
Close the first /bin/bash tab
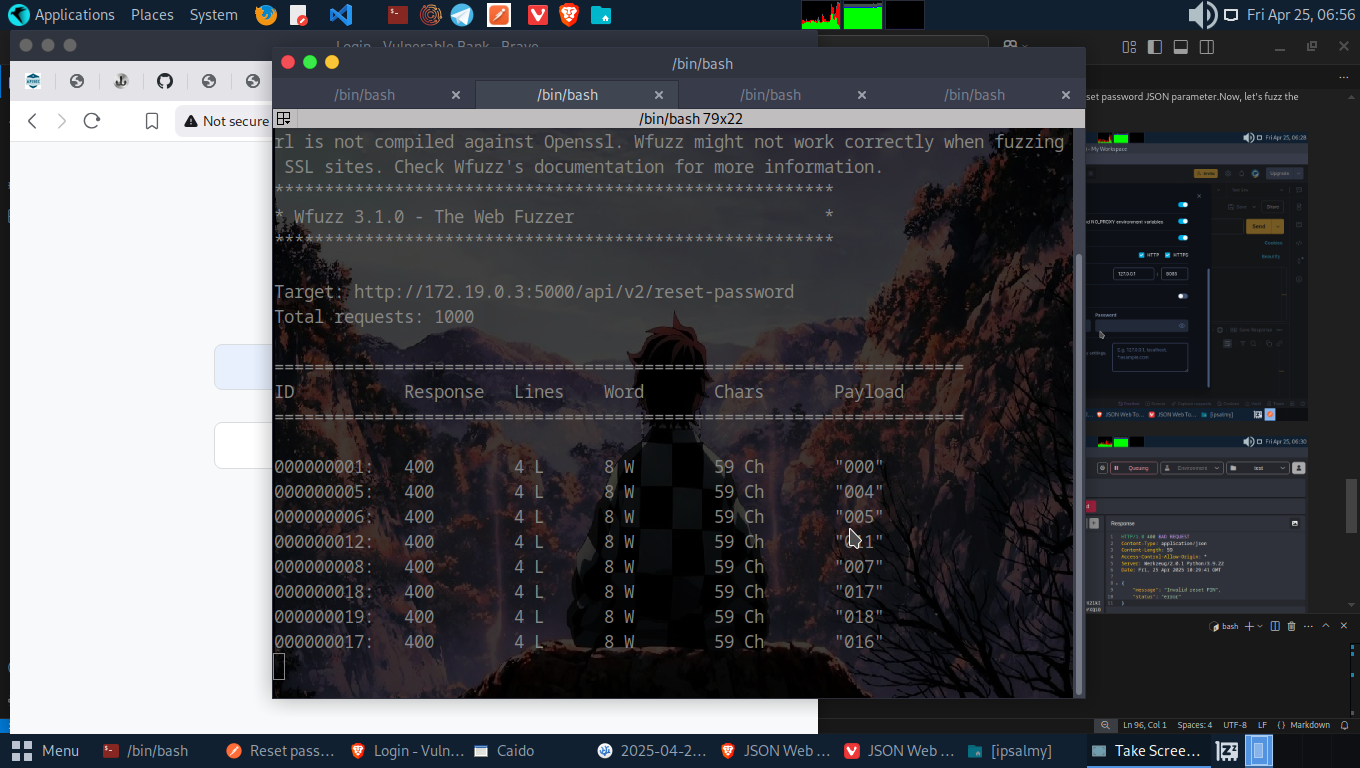pos(456,95)
